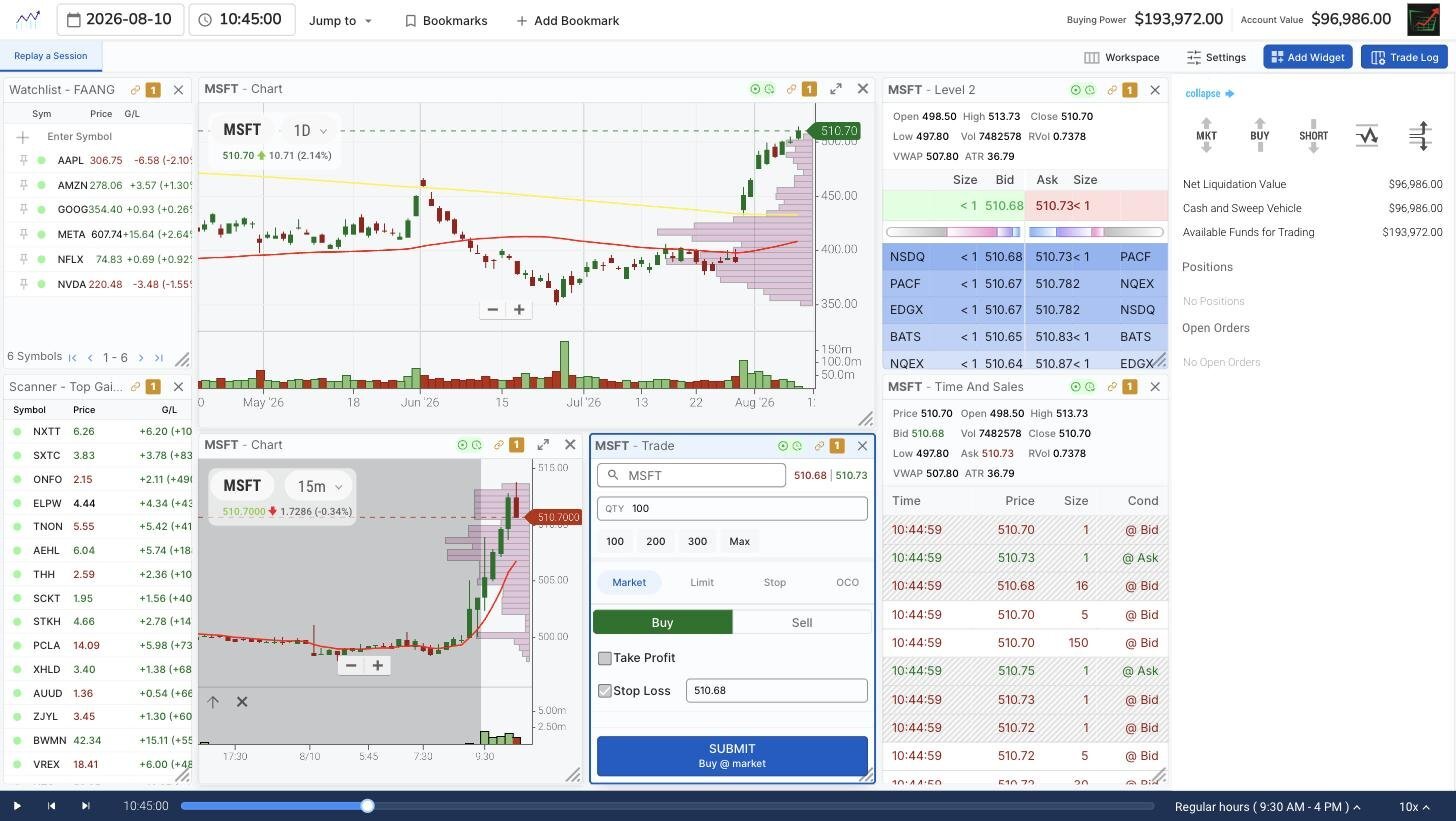Open the replay time picker 10:45:00
The width and height of the screenshot is (1456, 821).
241,19
